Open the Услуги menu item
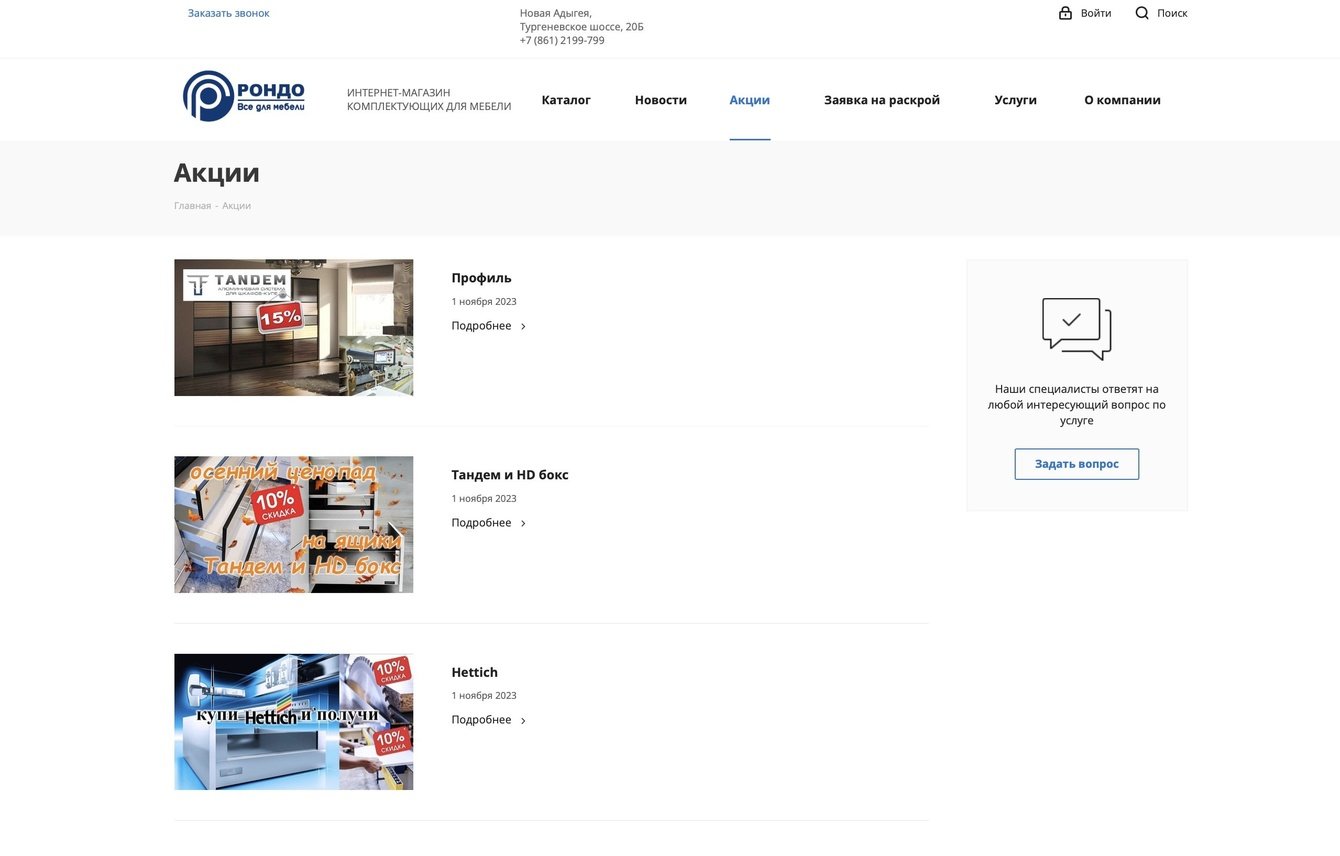1340x856 pixels. coord(1016,100)
